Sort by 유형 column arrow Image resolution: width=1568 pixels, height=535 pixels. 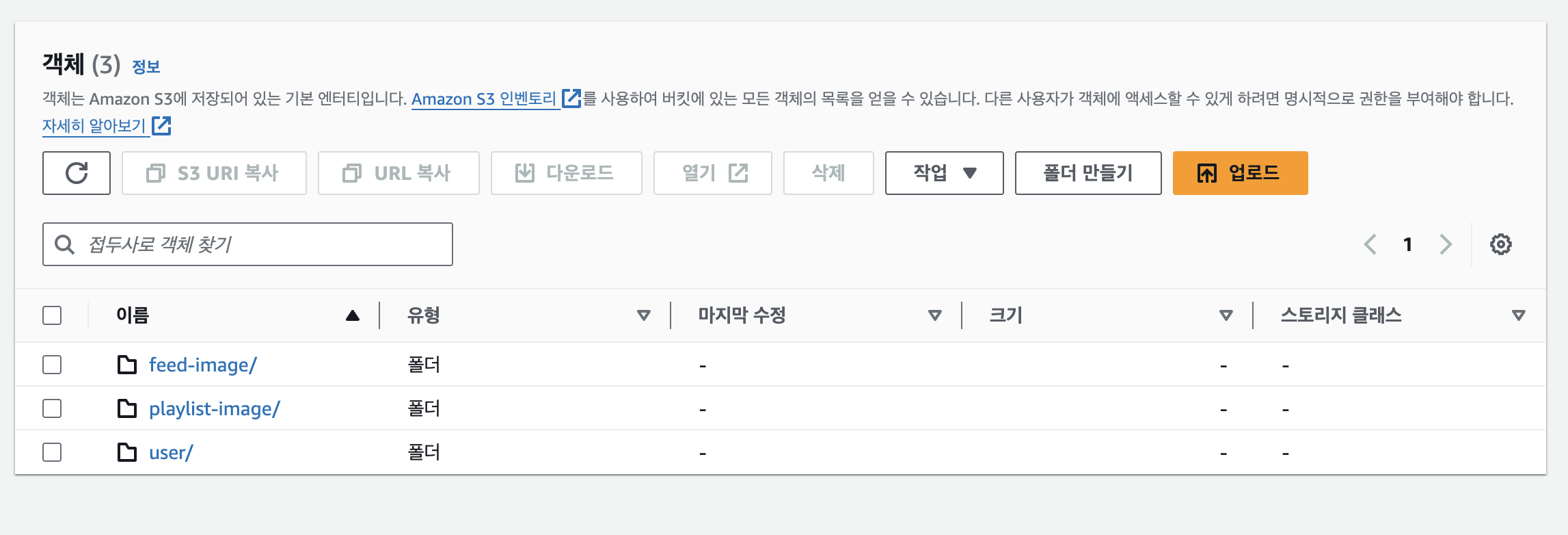(x=643, y=315)
